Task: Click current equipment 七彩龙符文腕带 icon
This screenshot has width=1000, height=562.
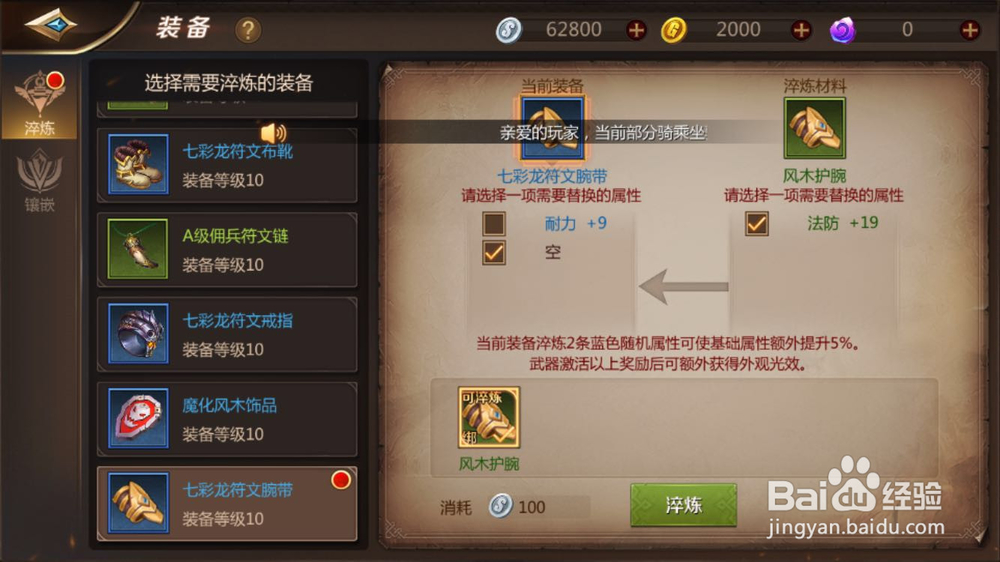Action: [552, 128]
